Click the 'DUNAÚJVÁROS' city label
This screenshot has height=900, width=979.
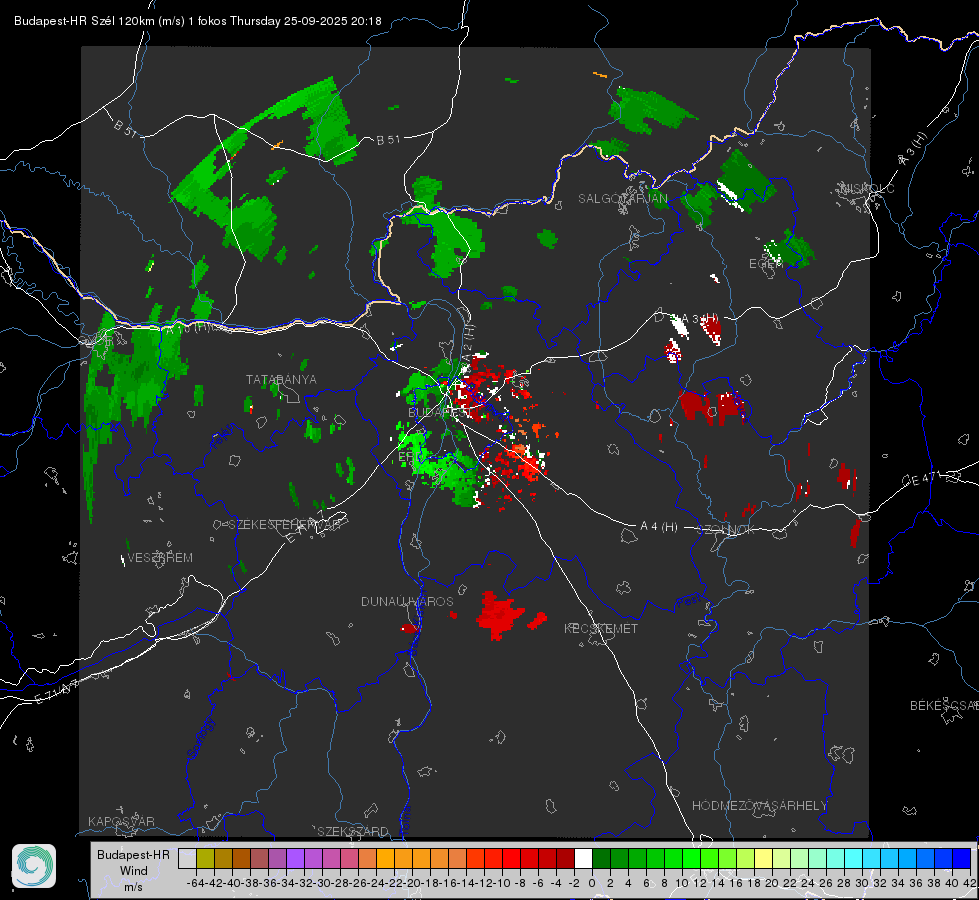(407, 601)
